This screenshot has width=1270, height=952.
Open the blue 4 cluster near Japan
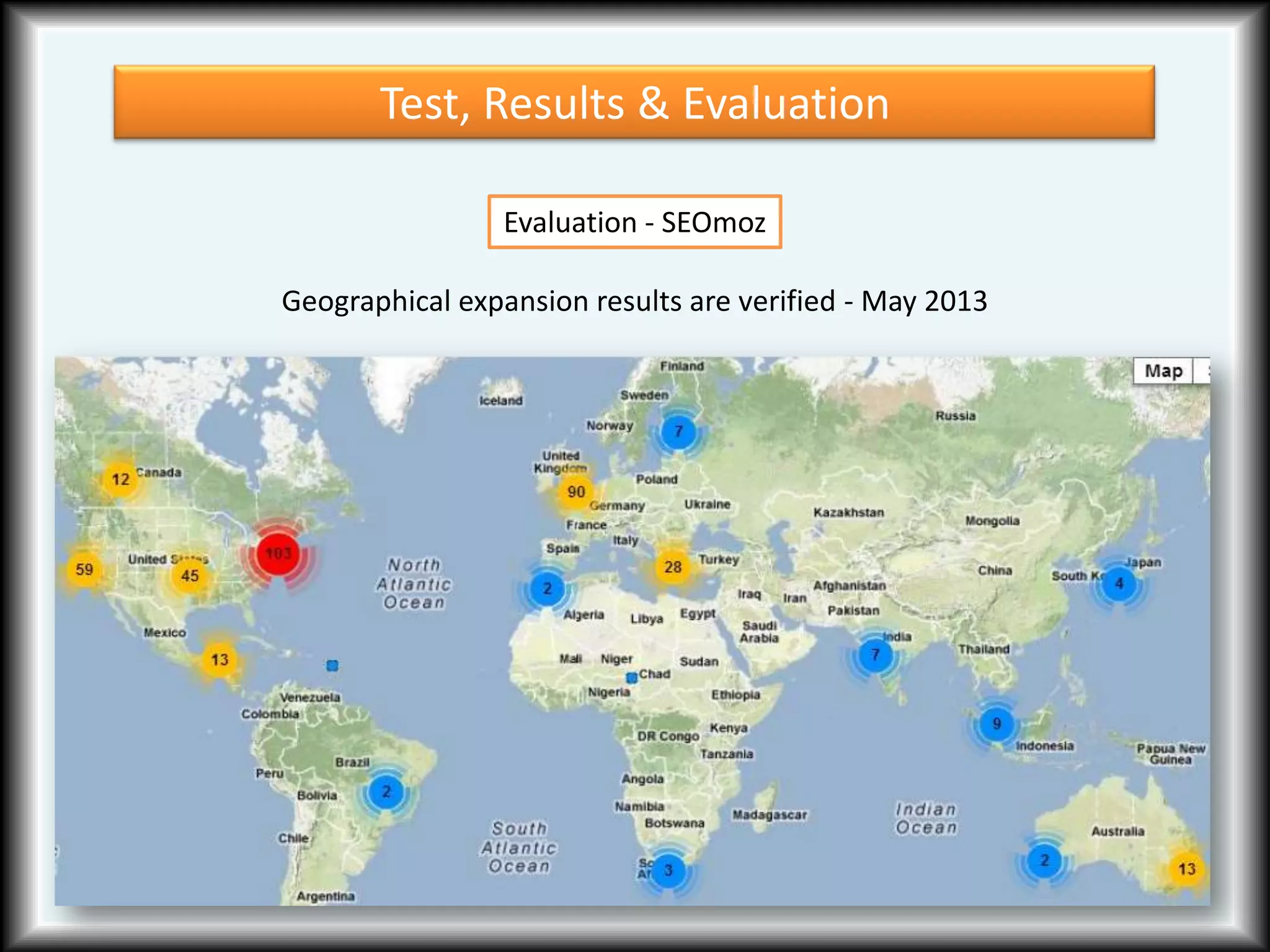[x=1119, y=583]
